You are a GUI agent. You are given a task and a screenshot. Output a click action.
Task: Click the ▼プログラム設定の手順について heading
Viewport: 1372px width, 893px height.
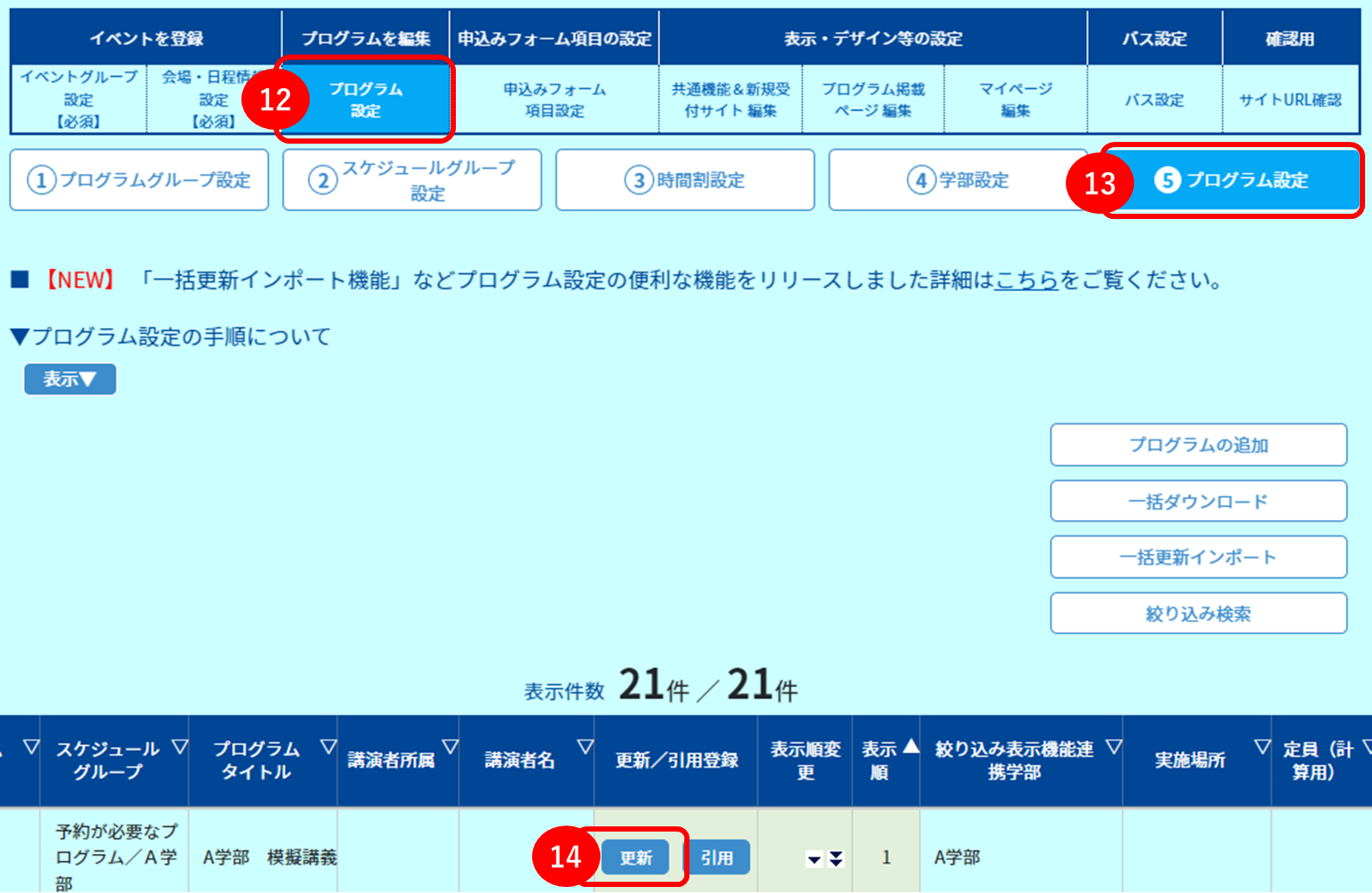[x=170, y=337]
